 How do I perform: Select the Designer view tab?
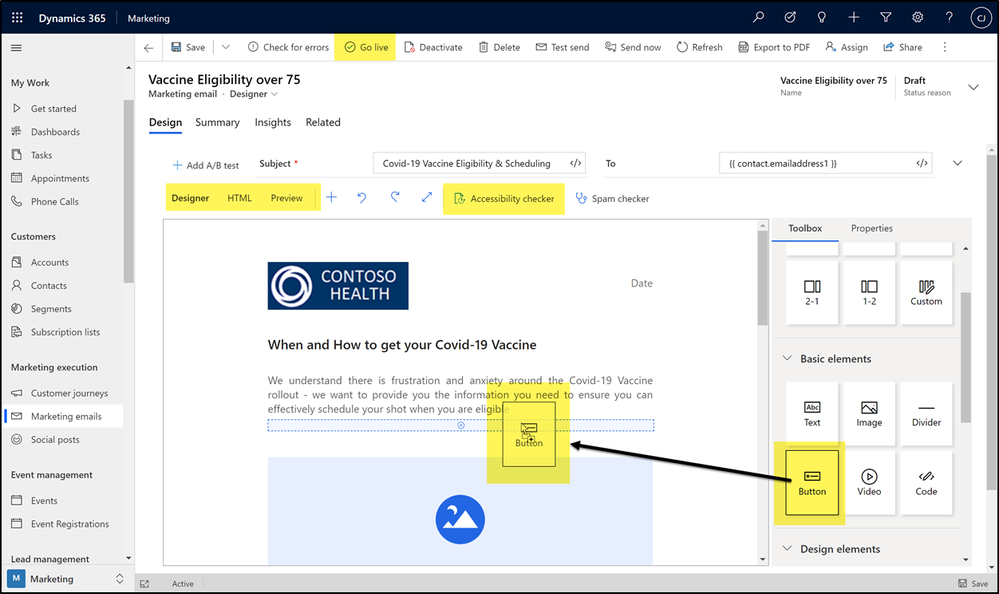coord(190,198)
